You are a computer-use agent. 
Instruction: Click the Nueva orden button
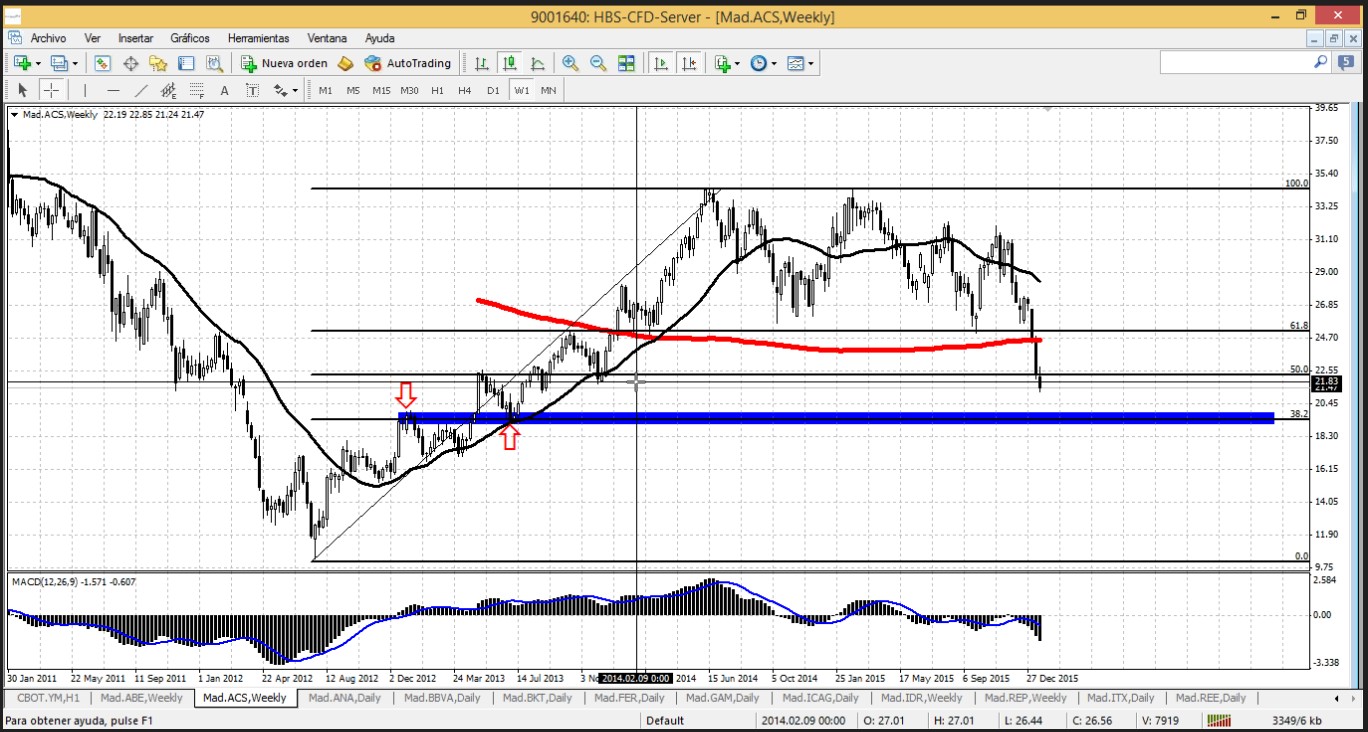tap(285, 63)
